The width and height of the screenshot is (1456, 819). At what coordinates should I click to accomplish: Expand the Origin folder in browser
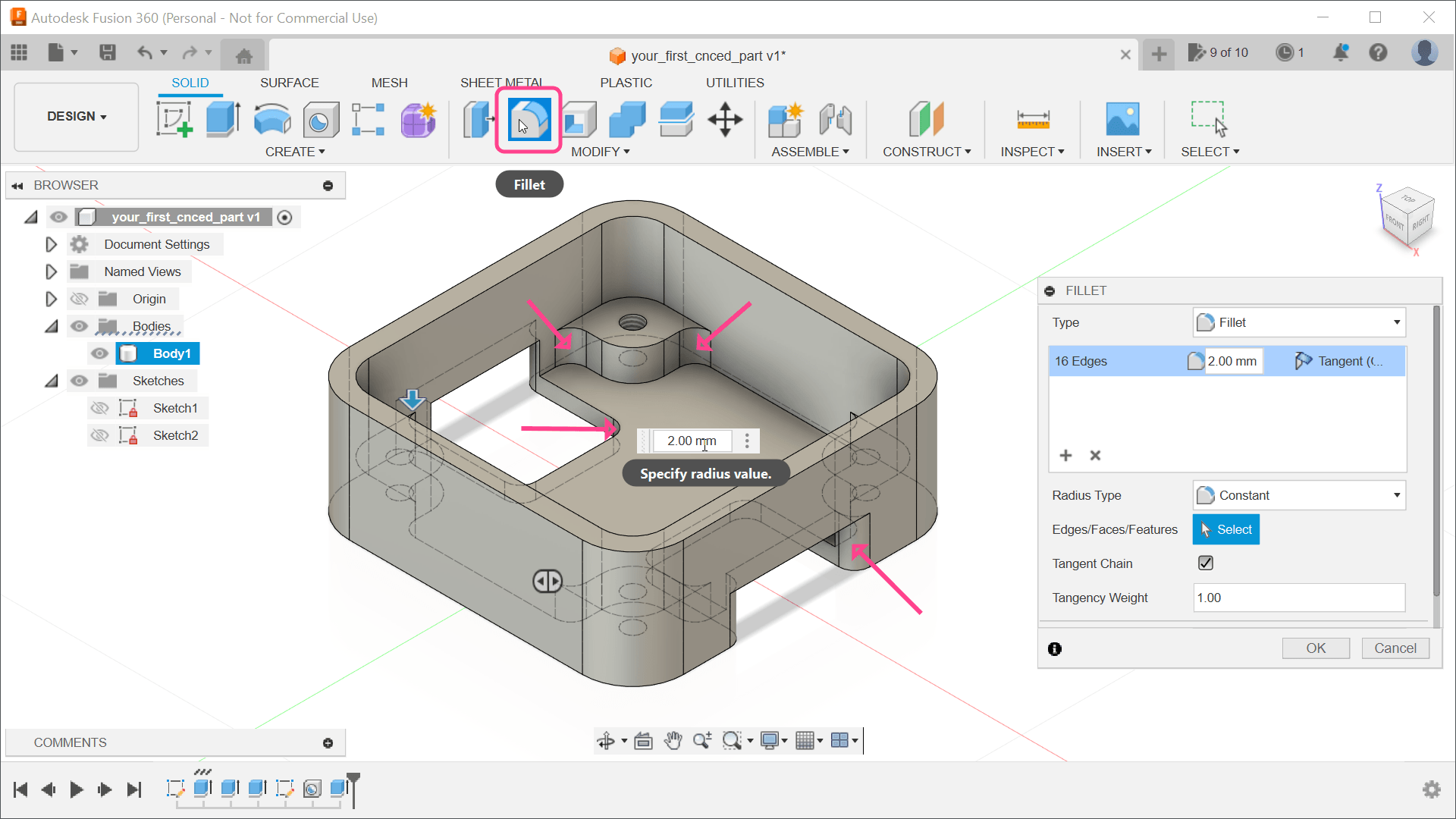52,298
